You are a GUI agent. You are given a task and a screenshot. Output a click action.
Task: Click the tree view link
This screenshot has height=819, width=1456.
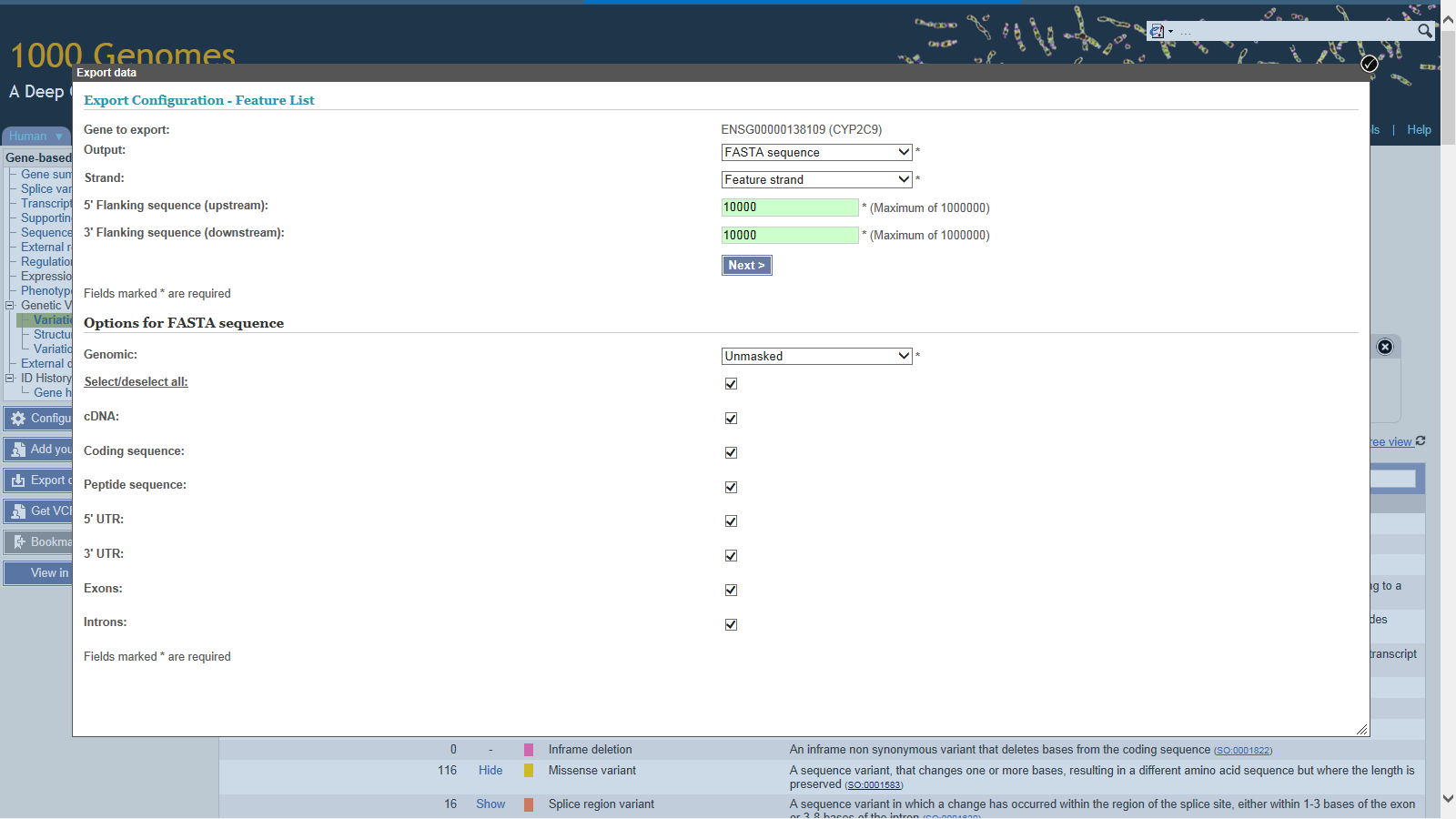[x=1391, y=442]
